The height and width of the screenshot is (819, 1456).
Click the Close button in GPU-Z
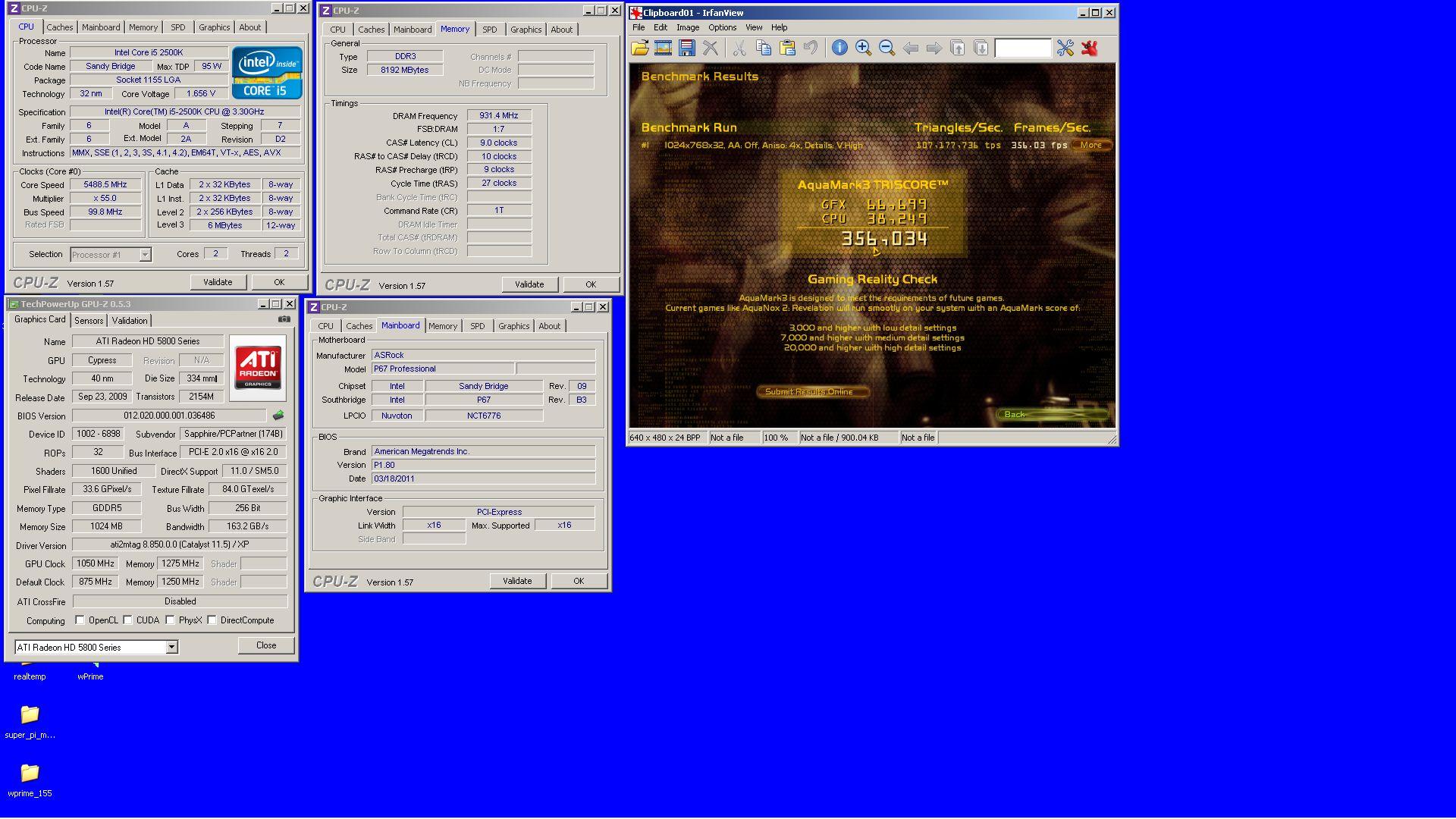click(x=266, y=645)
